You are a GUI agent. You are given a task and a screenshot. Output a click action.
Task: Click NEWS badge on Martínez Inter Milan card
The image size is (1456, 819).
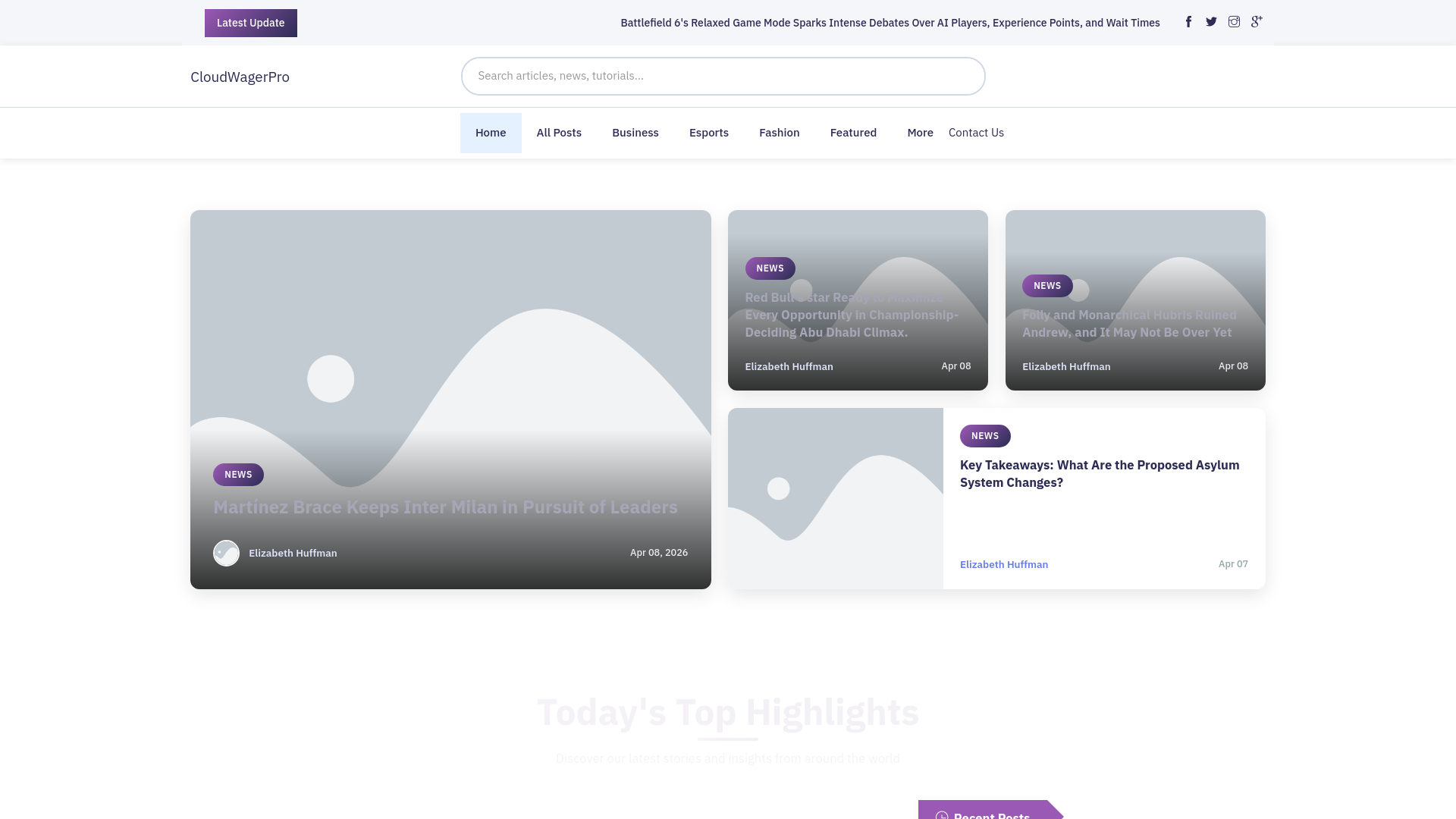click(x=238, y=475)
